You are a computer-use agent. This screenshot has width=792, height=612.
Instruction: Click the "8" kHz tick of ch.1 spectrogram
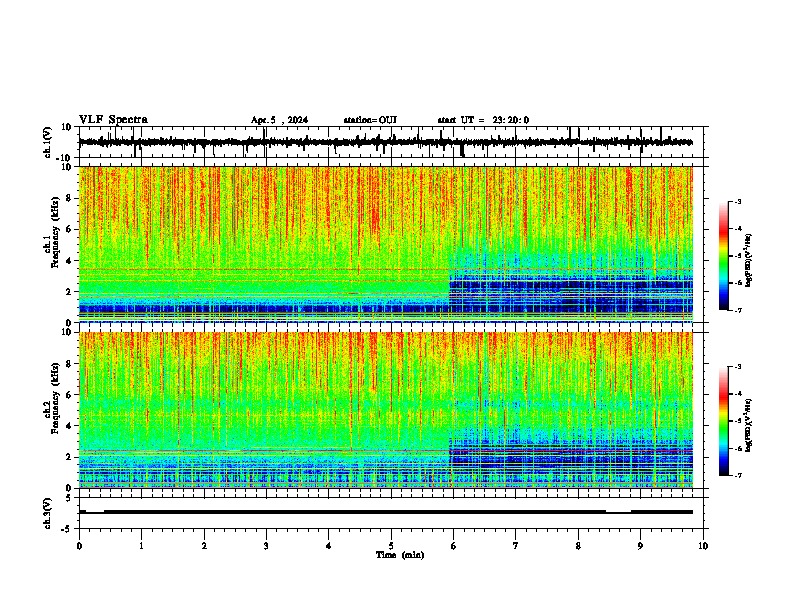(69, 198)
